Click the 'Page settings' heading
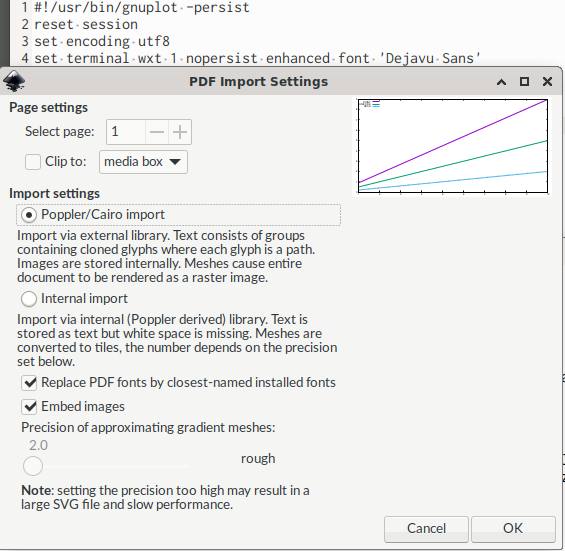Viewport: 565px width, 551px height. point(48,108)
